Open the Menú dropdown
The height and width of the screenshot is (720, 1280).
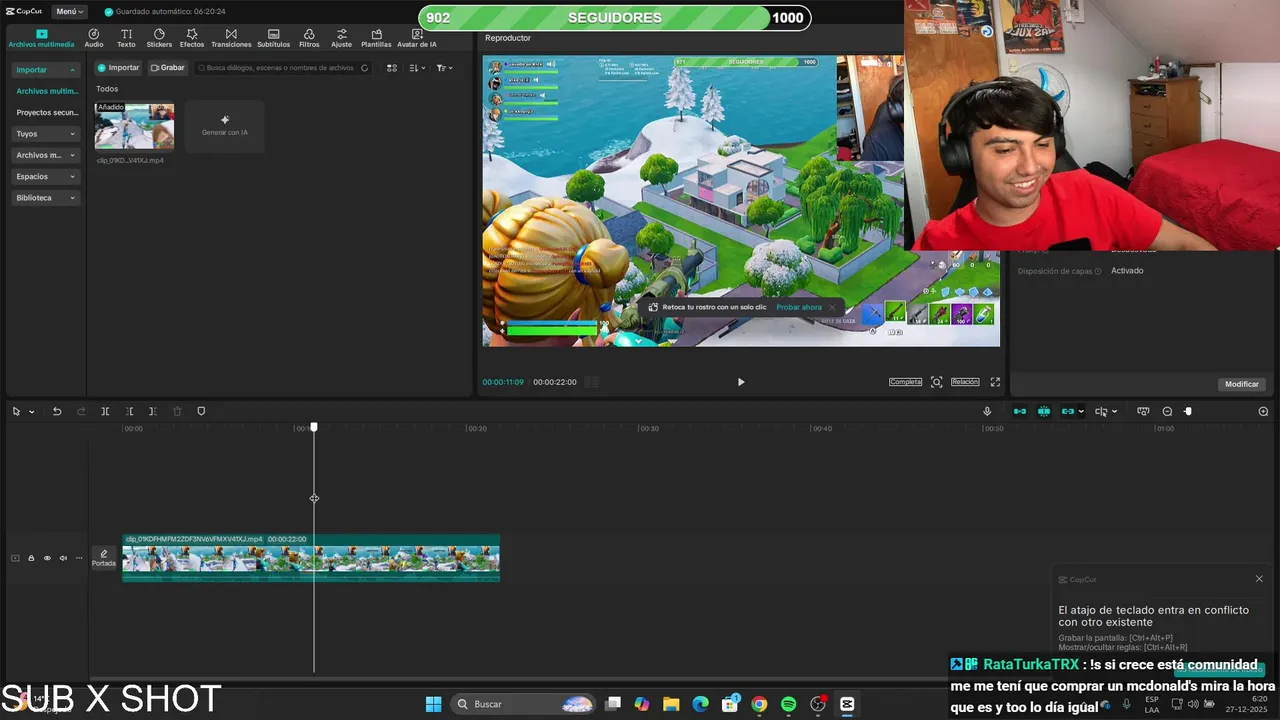(68, 12)
